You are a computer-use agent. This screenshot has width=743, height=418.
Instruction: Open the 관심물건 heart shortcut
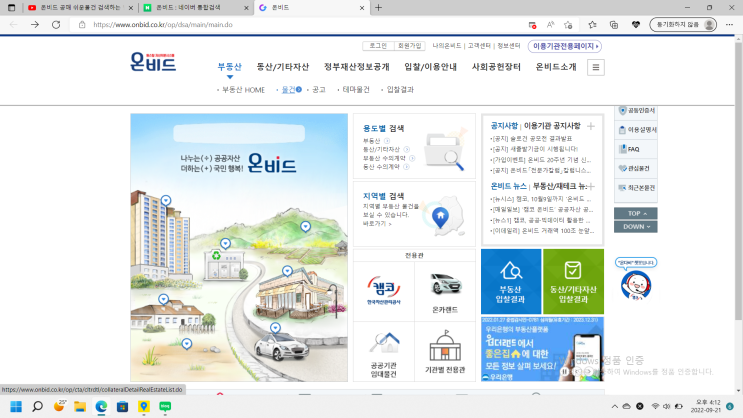(x=636, y=168)
